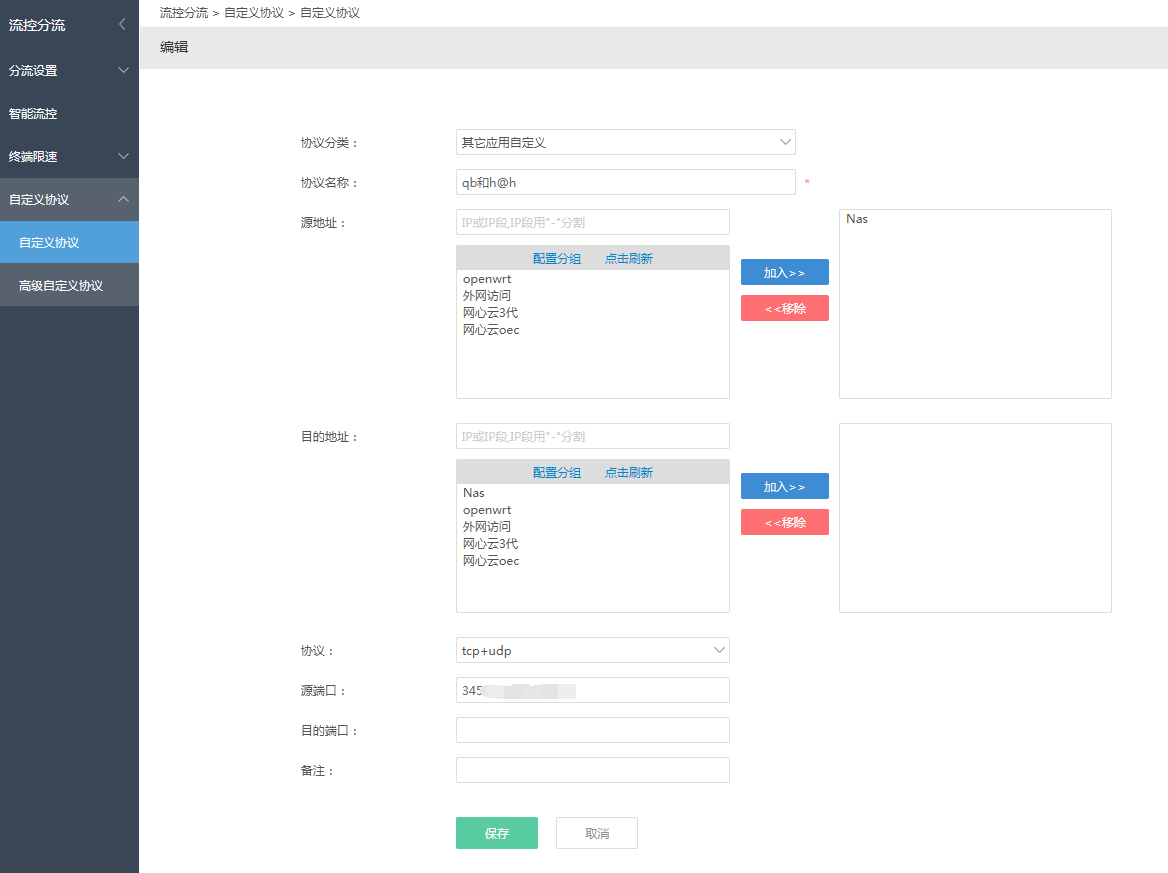Viewport: 1168px width, 873px height.
Task: Expand the 终端限速 menu section
Action: point(69,157)
